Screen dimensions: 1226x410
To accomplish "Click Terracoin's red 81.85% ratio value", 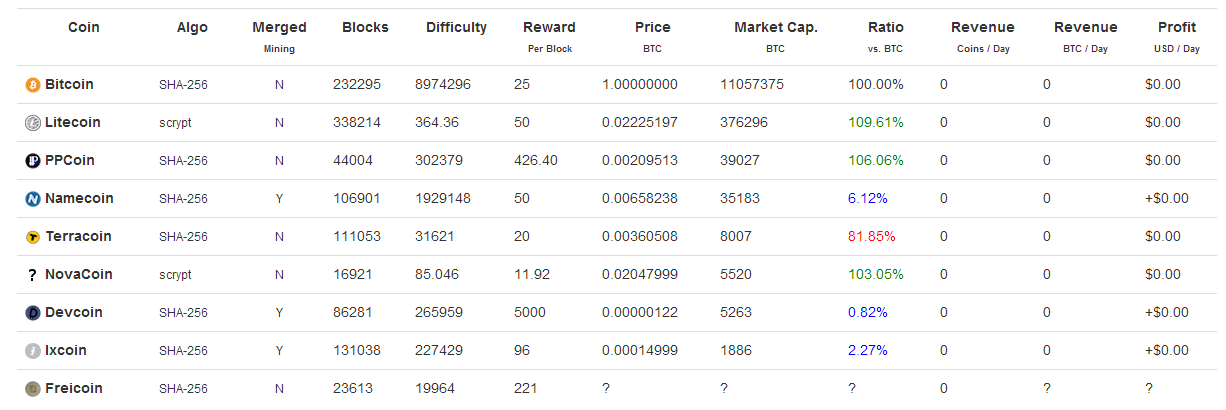I will [872, 237].
